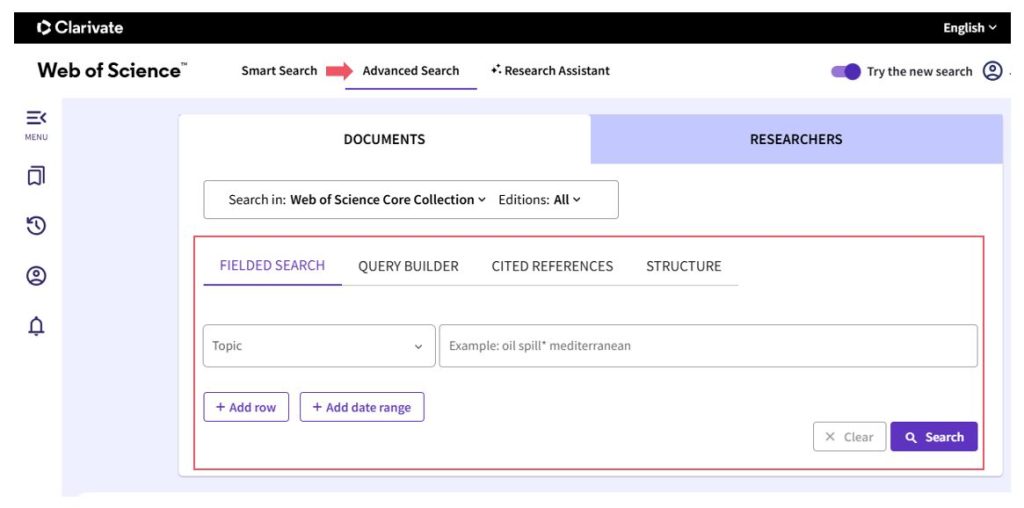Viewport: 1024px width, 508px height.
Task: Switch to the Cited References tab
Action: [552, 266]
